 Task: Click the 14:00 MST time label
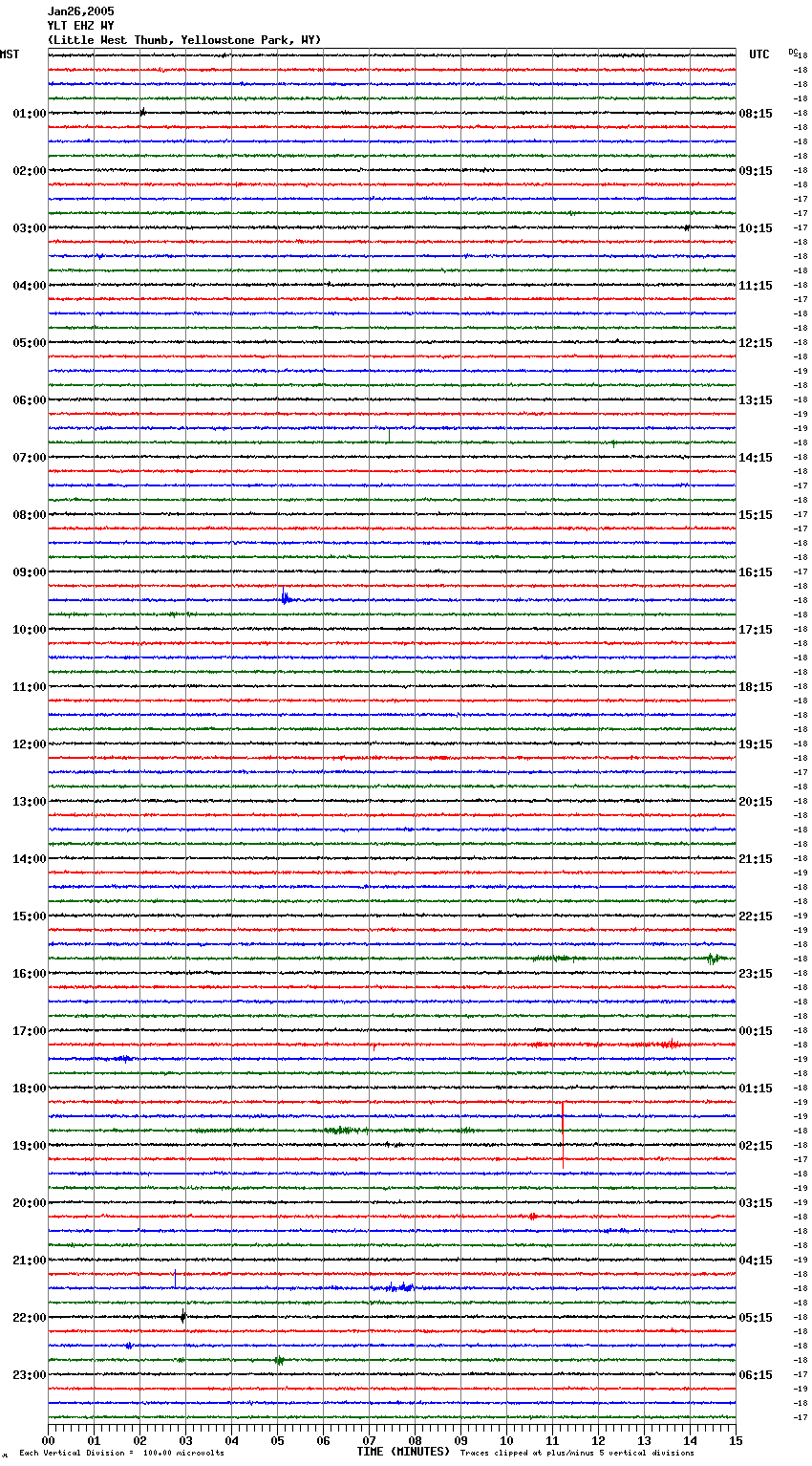pos(30,859)
